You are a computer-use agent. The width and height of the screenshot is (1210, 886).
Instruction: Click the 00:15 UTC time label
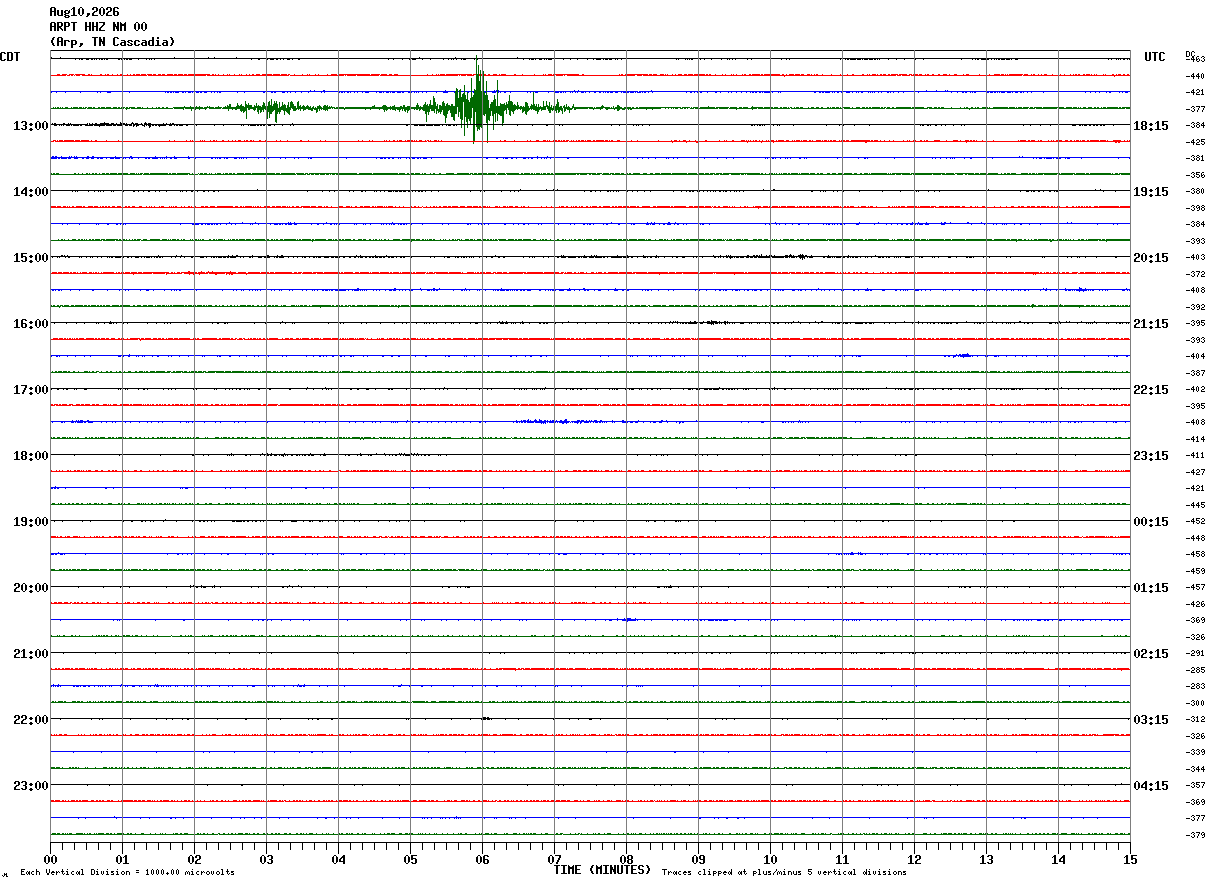(1151, 522)
